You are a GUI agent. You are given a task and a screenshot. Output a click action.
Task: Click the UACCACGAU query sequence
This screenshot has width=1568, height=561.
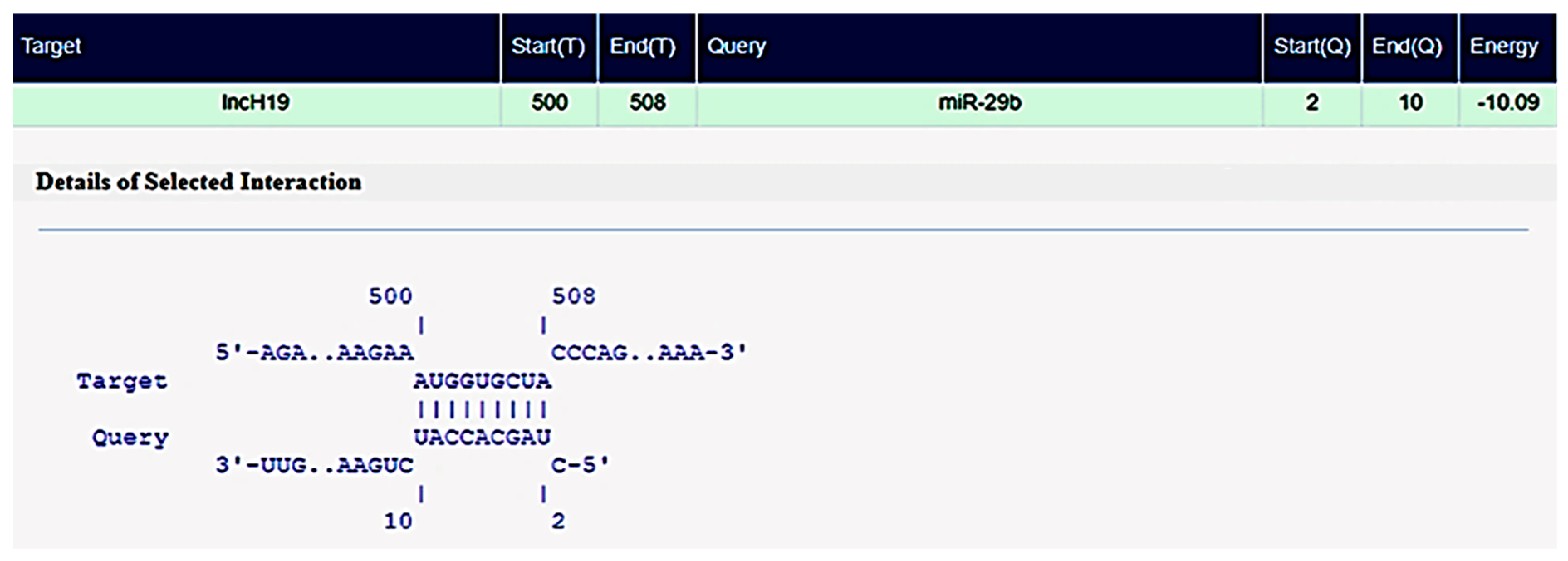482,437
